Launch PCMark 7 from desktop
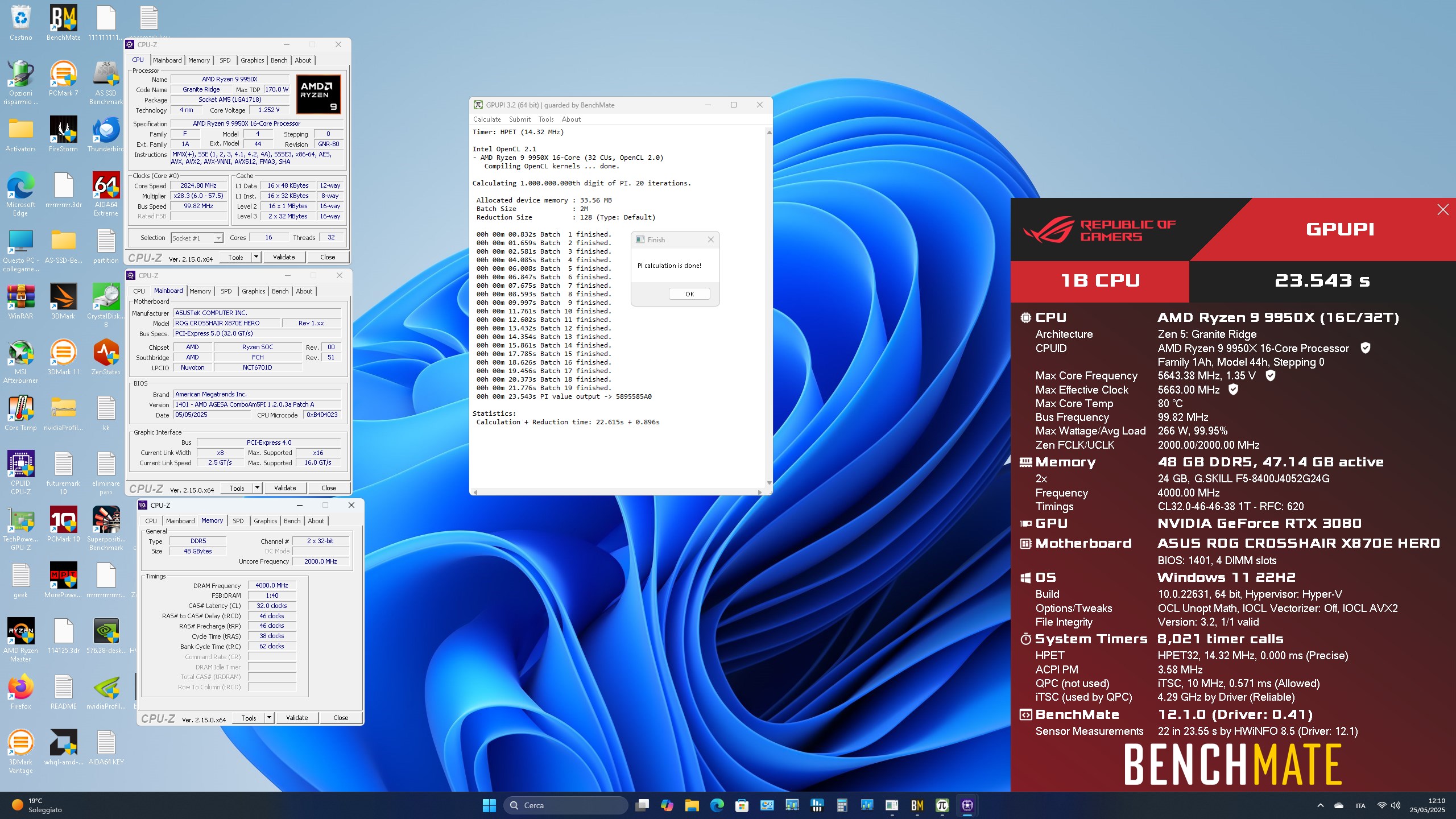This screenshot has width=1456, height=819. (63, 78)
